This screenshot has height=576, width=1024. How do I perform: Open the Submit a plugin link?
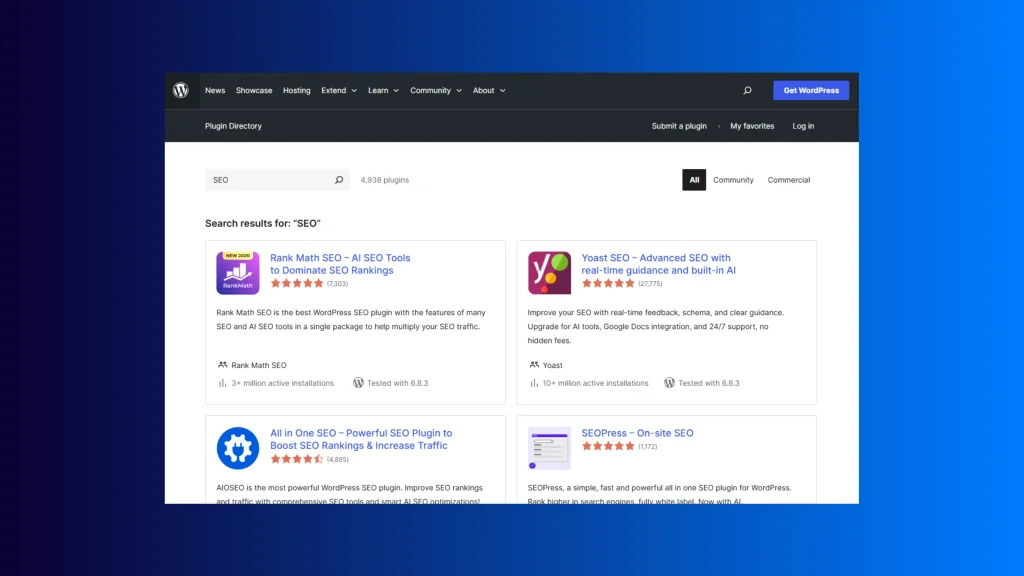coord(679,126)
